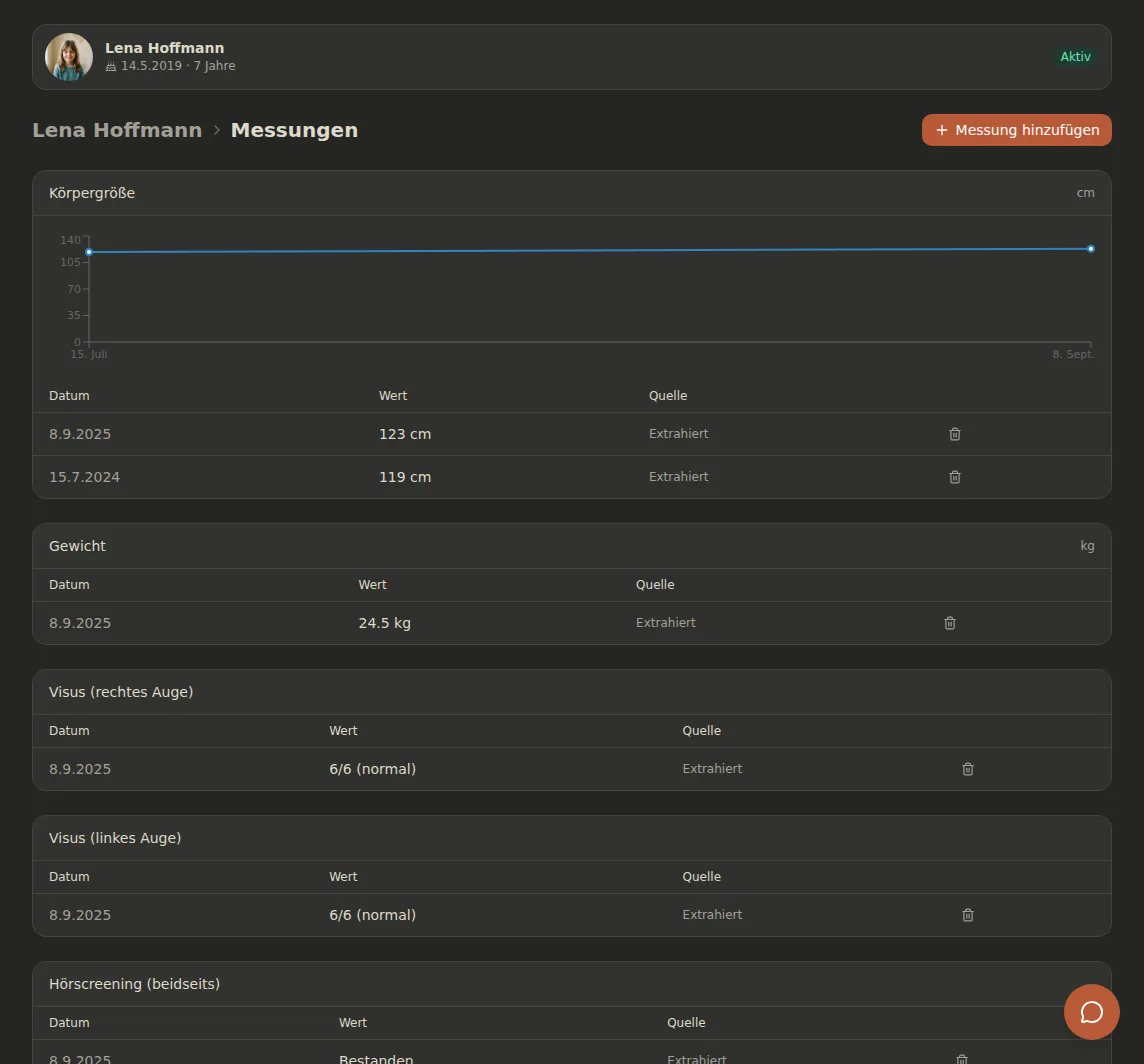This screenshot has height=1064, width=1144.
Task: Go back via Lena Hoffmann breadcrumb
Action: pyautogui.click(x=117, y=130)
